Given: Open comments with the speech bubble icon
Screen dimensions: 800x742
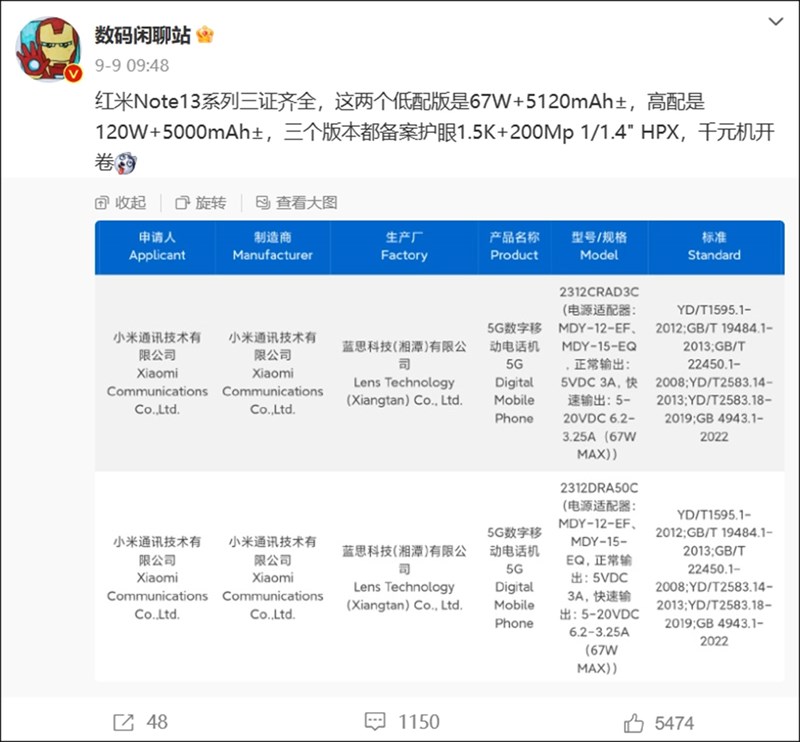Looking at the screenshot, I should [x=374, y=719].
